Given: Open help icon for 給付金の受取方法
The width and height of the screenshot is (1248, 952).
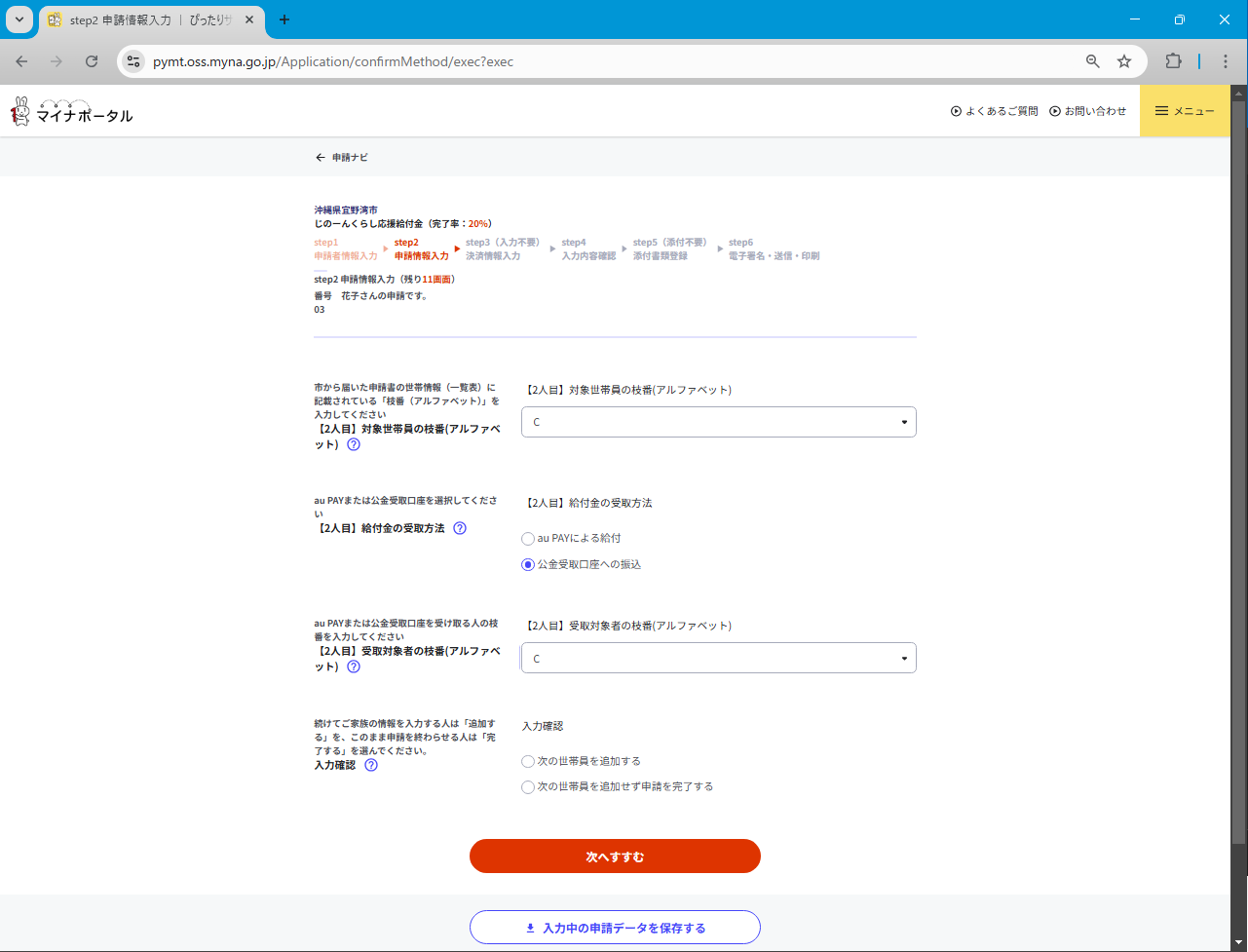Looking at the screenshot, I should [460, 528].
